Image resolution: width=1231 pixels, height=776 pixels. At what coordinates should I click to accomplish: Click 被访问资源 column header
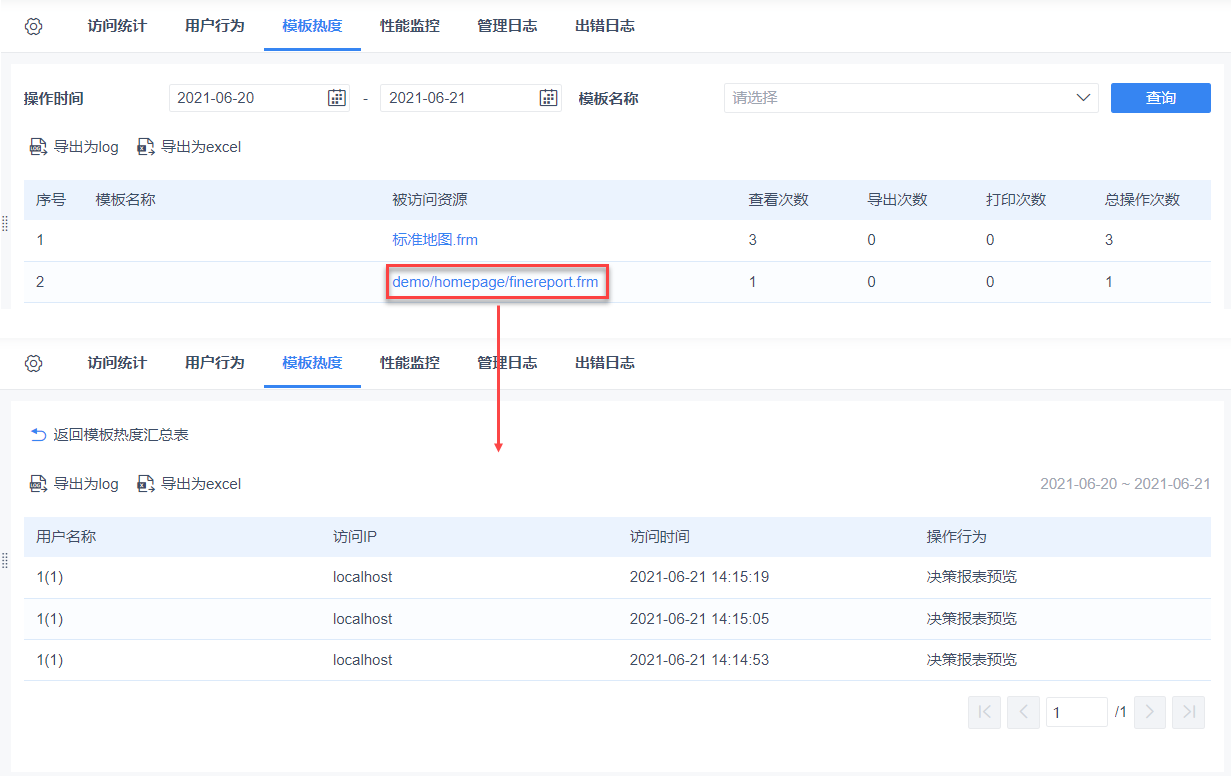[x=430, y=200]
